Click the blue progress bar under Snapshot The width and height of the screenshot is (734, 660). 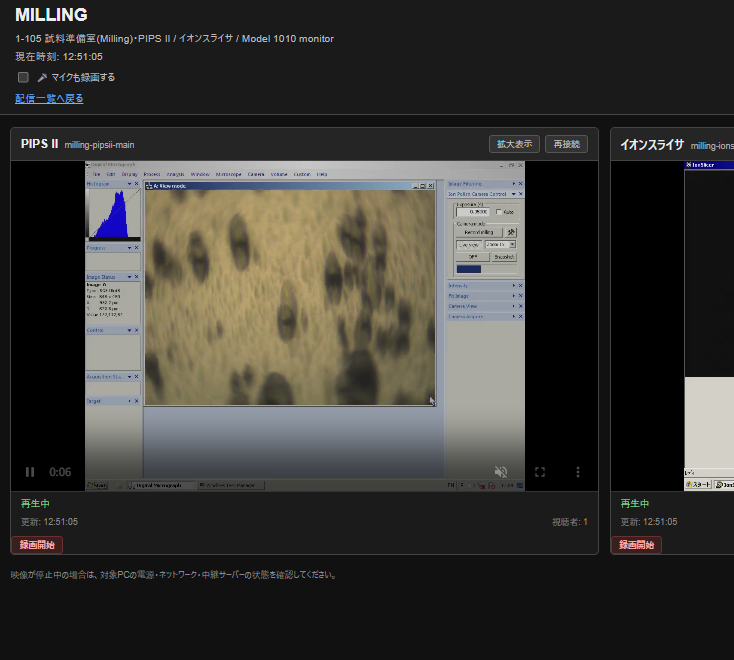[469, 269]
